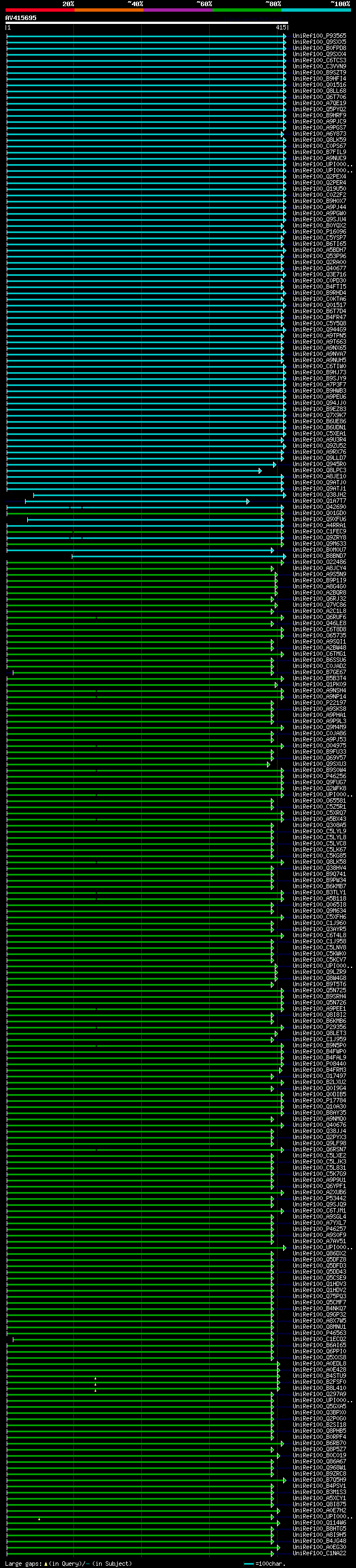Click hit UniRef100_Q01GD0
Screen dimensions: 356x1568
click(x=319, y=513)
